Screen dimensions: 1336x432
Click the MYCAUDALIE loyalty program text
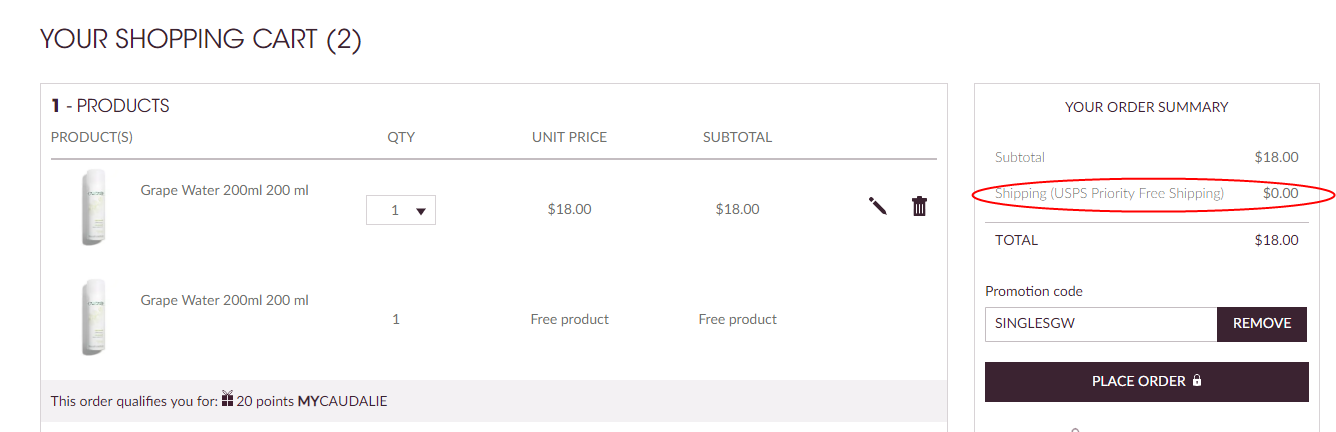pyautogui.click(x=342, y=402)
